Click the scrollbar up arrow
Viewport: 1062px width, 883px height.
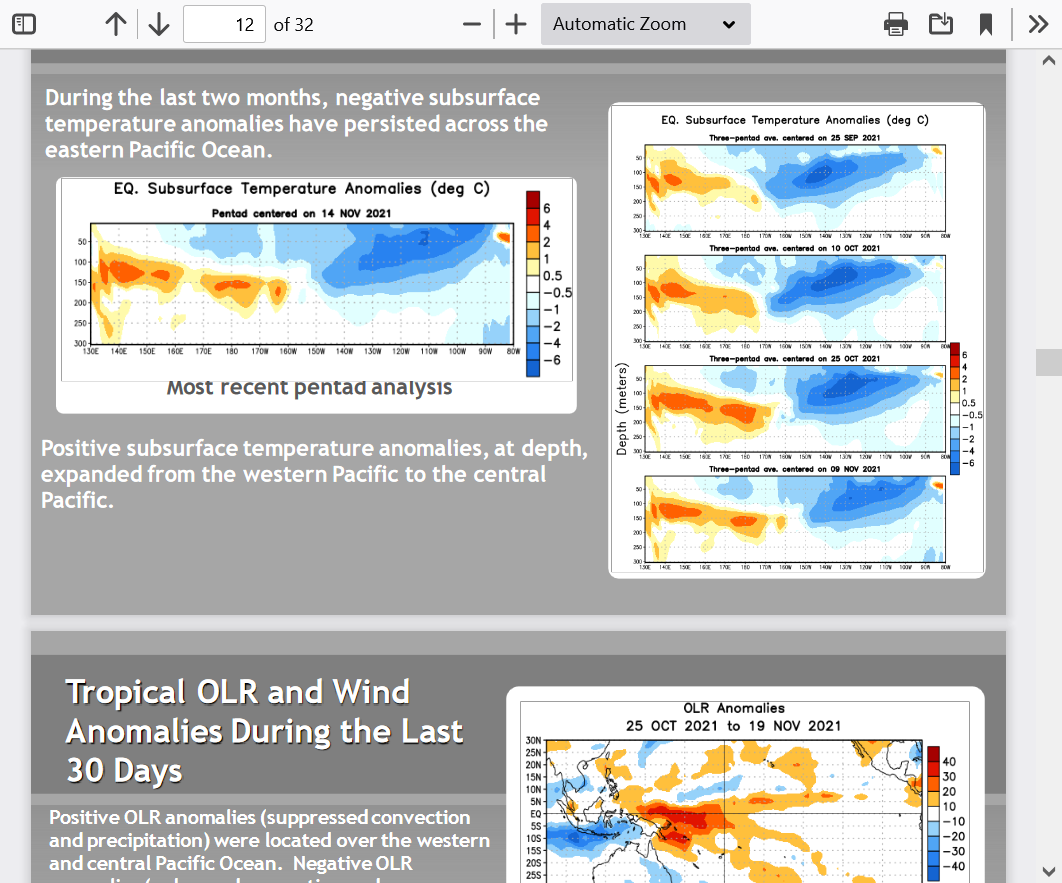[x=1048, y=60]
